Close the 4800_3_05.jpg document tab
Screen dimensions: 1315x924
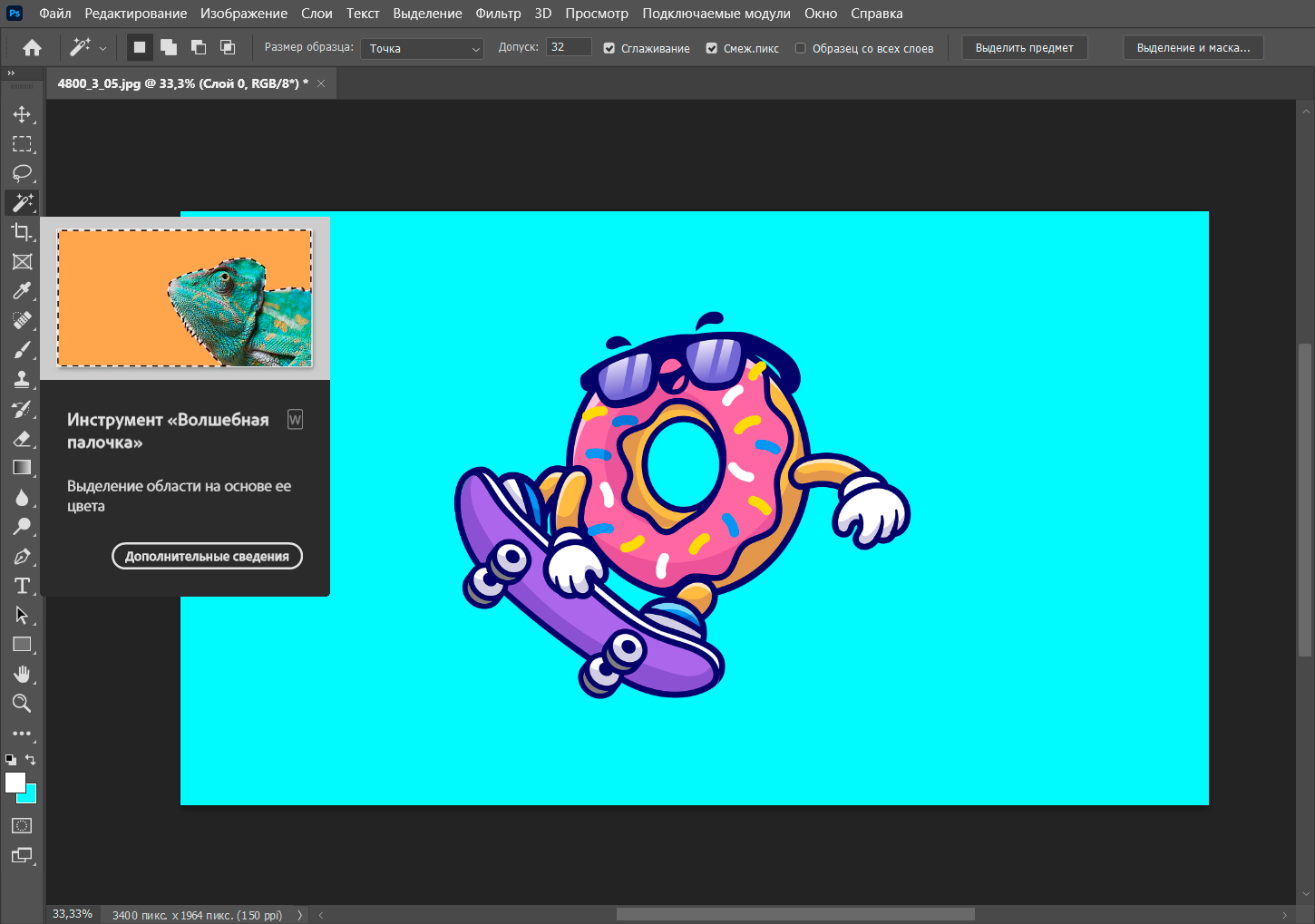coord(321,83)
